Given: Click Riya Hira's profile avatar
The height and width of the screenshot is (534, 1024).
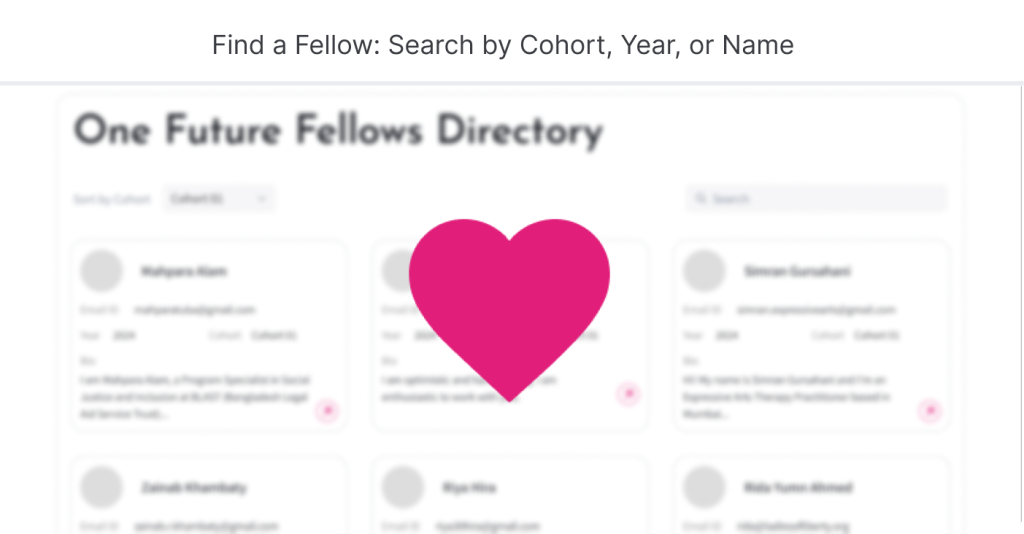Looking at the screenshot, I should coord(403,488).
